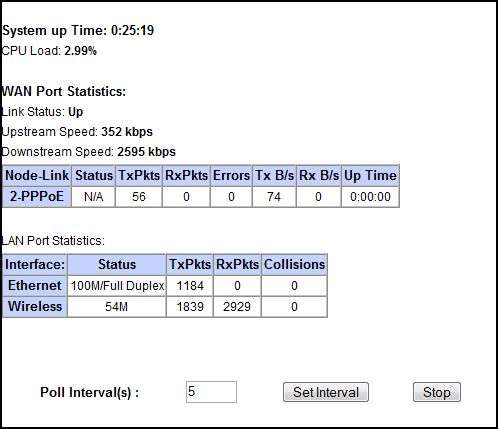This screenshot has height=429, width=498.
Task: Click the 0:00:00 up time cell
Action: (370, 197)
